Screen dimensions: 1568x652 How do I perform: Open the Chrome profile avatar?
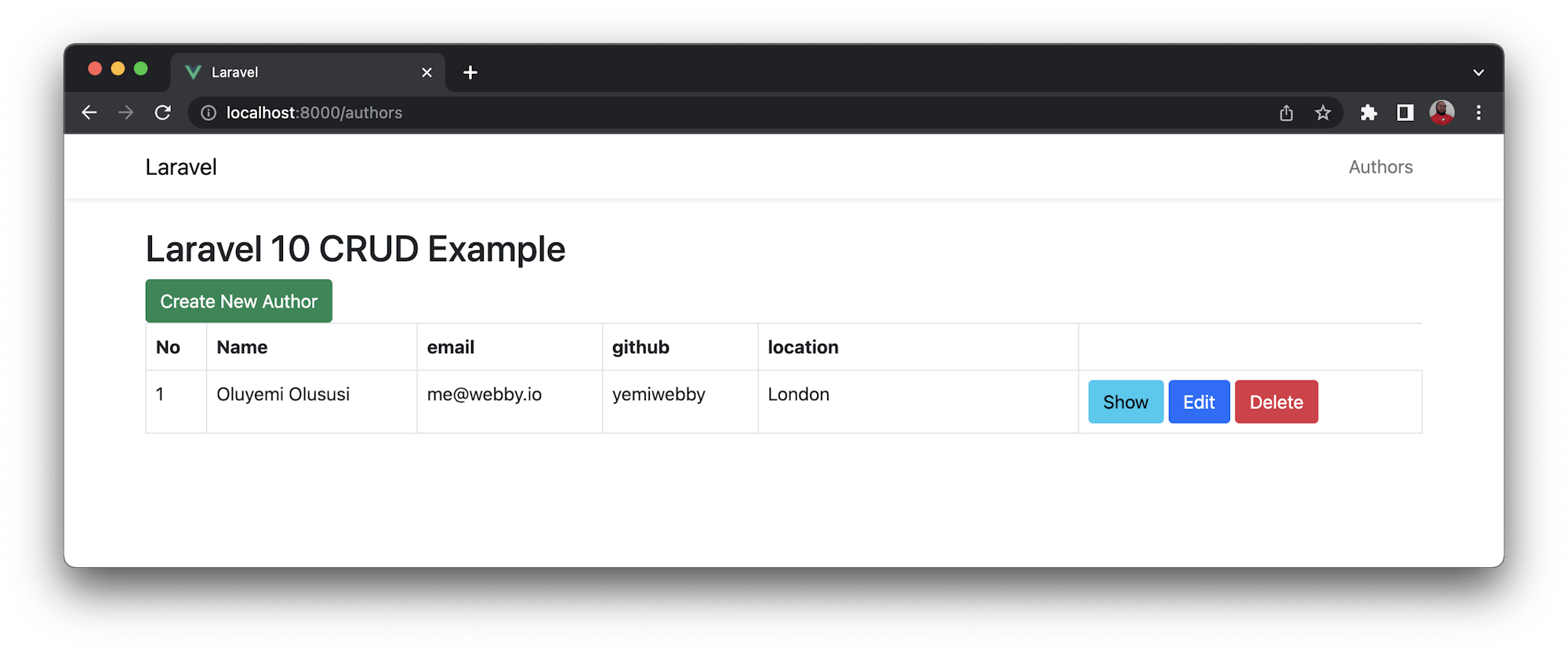(x=1442, y=113)
